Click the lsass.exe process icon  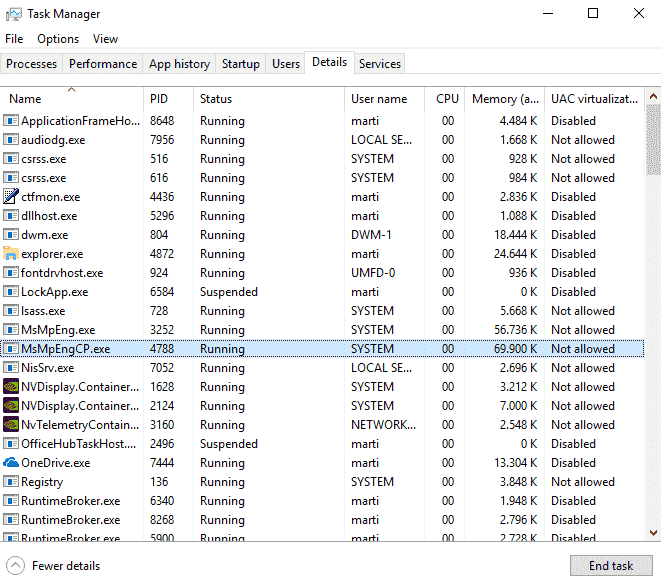(x=11, y=310)
